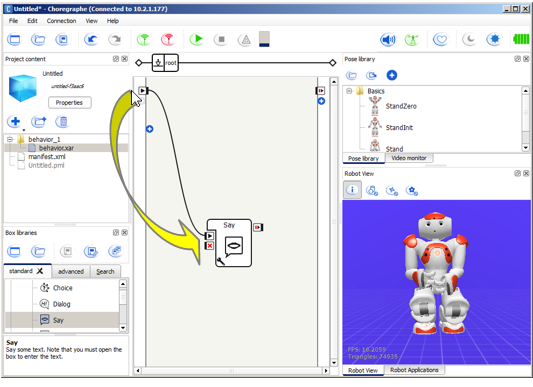The image size is (533, 387).
Task: Click the Say box onStop red X input
Action: (210, 246)
